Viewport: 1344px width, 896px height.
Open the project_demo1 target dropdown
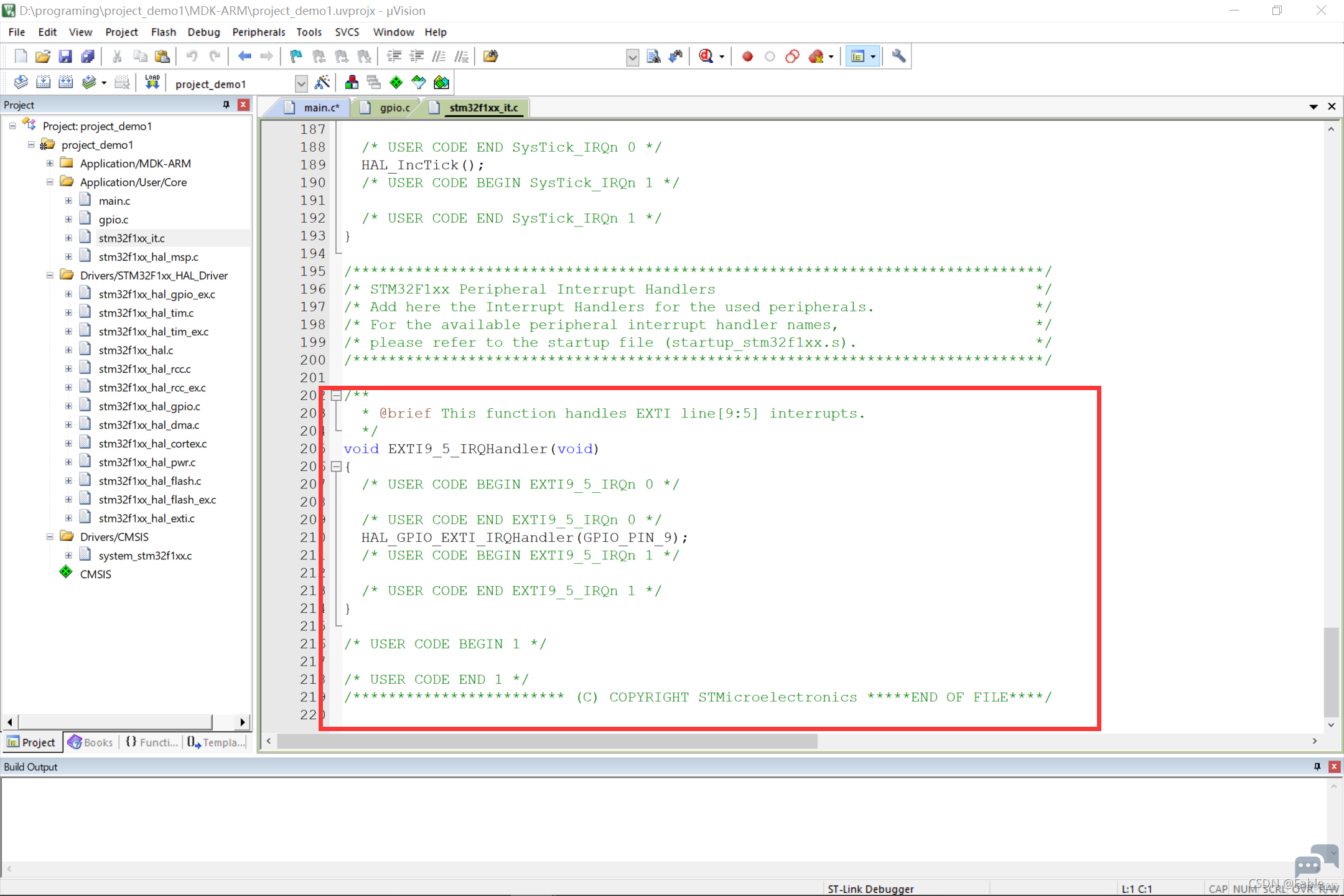point(301,83)
